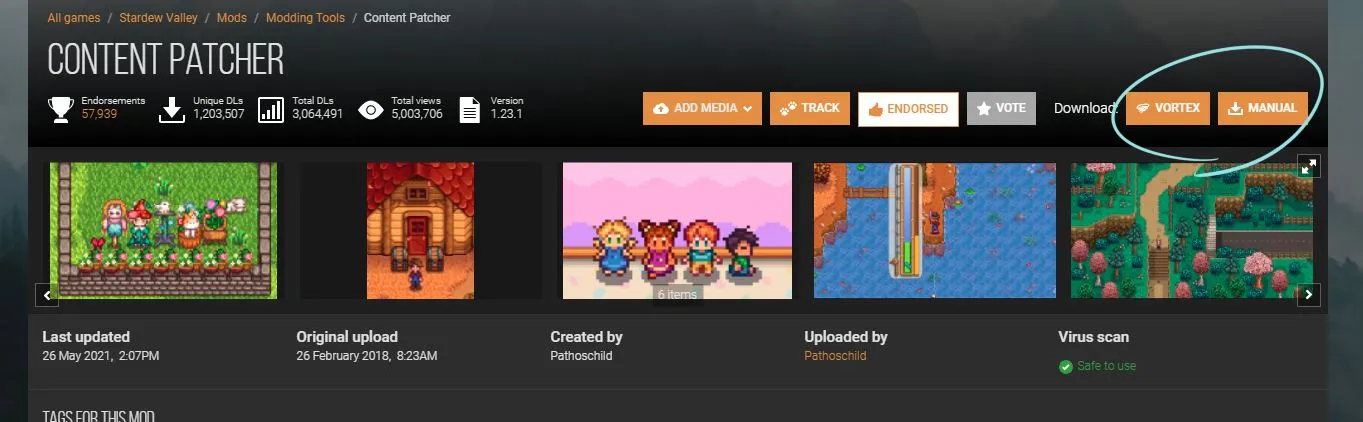Download the mod with Vortex
This screenshot has width=1363, height=422.
click(x=1167, y=108)
